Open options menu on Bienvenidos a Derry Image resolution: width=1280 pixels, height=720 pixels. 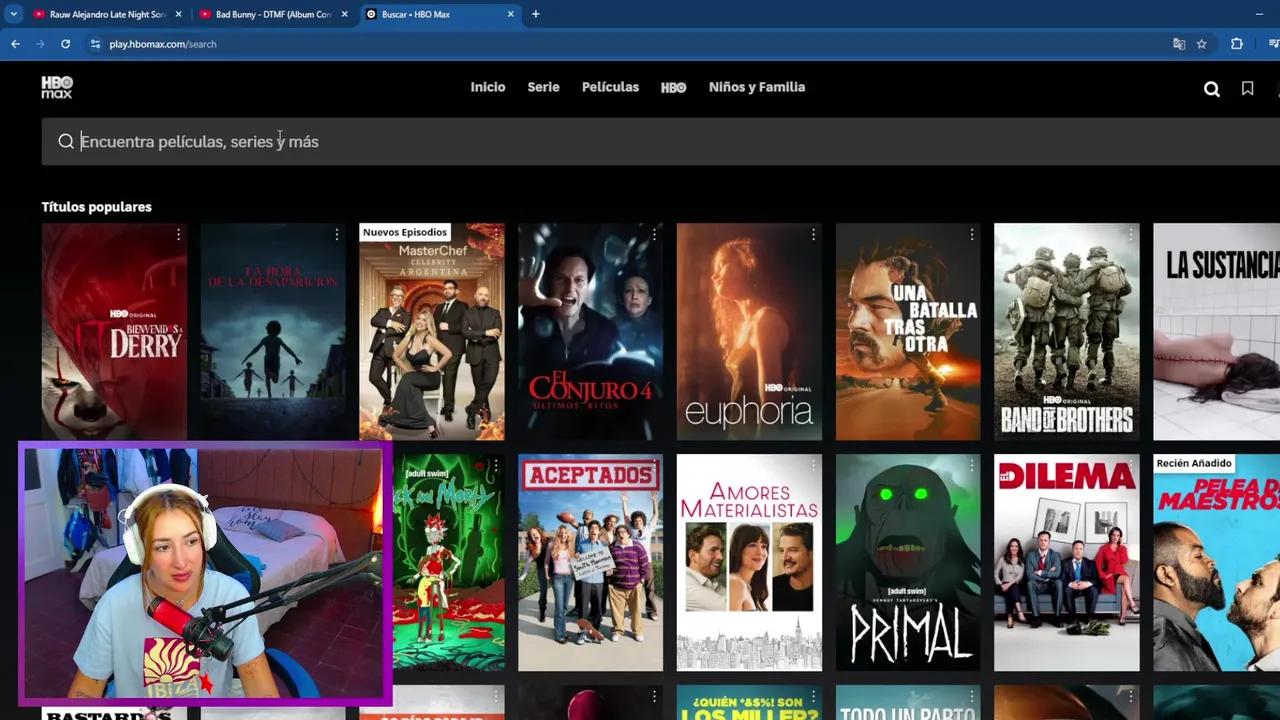click(178, 234)
